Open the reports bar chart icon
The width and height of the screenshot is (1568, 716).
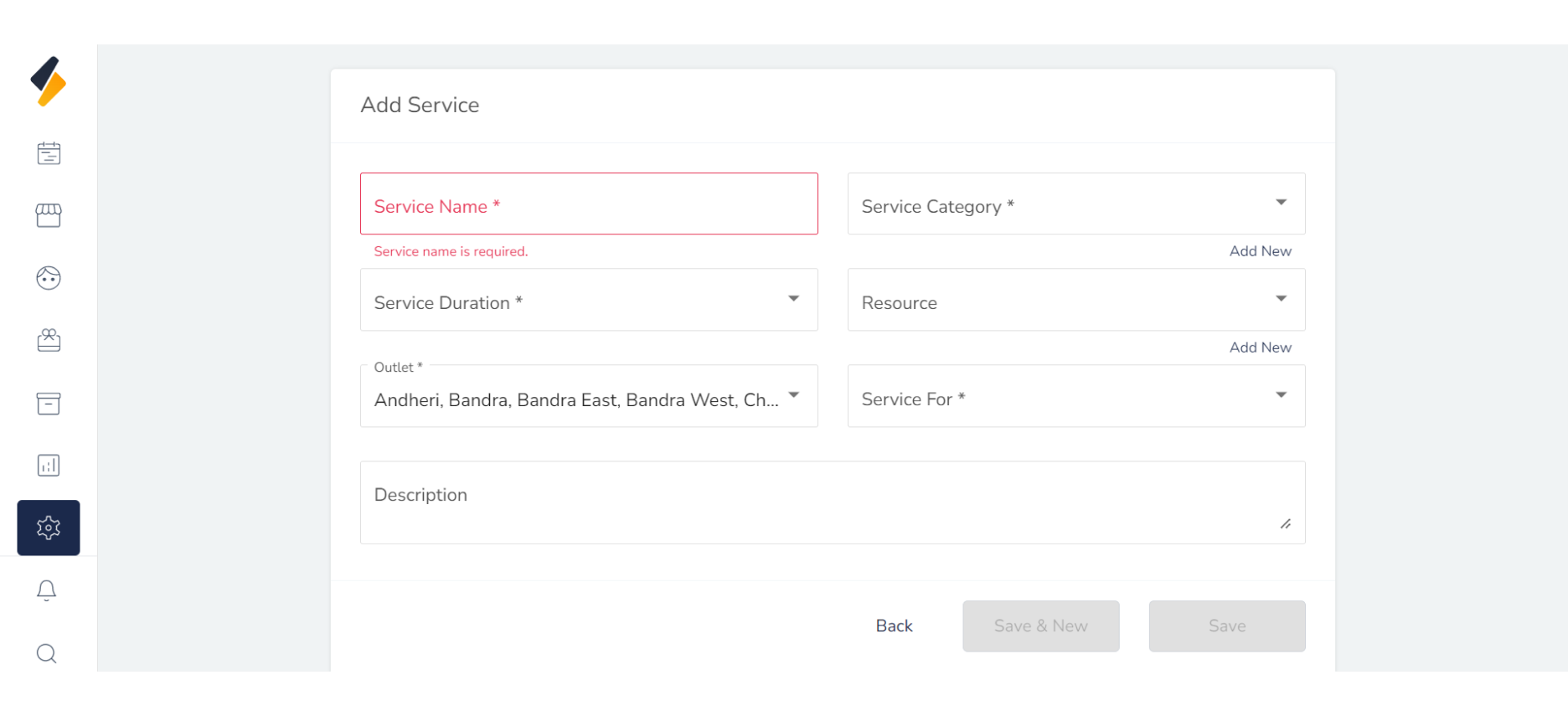click(x=49, y=466)
